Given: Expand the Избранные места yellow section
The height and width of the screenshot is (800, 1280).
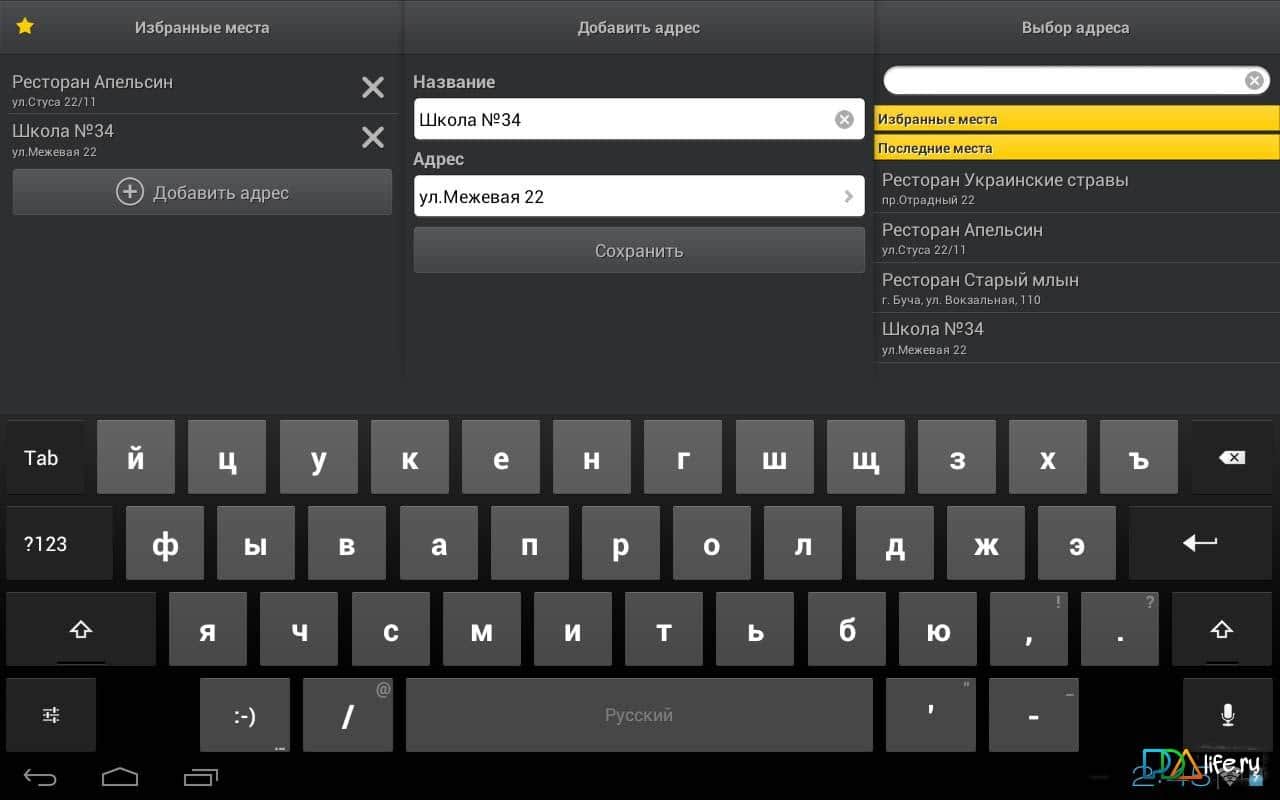Looking at the screenshot, I should click(1076, 119).
